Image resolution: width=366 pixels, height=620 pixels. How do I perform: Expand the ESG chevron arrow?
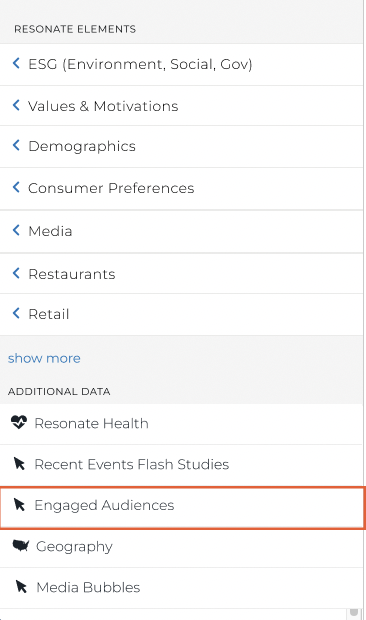[x=16, y=63]
